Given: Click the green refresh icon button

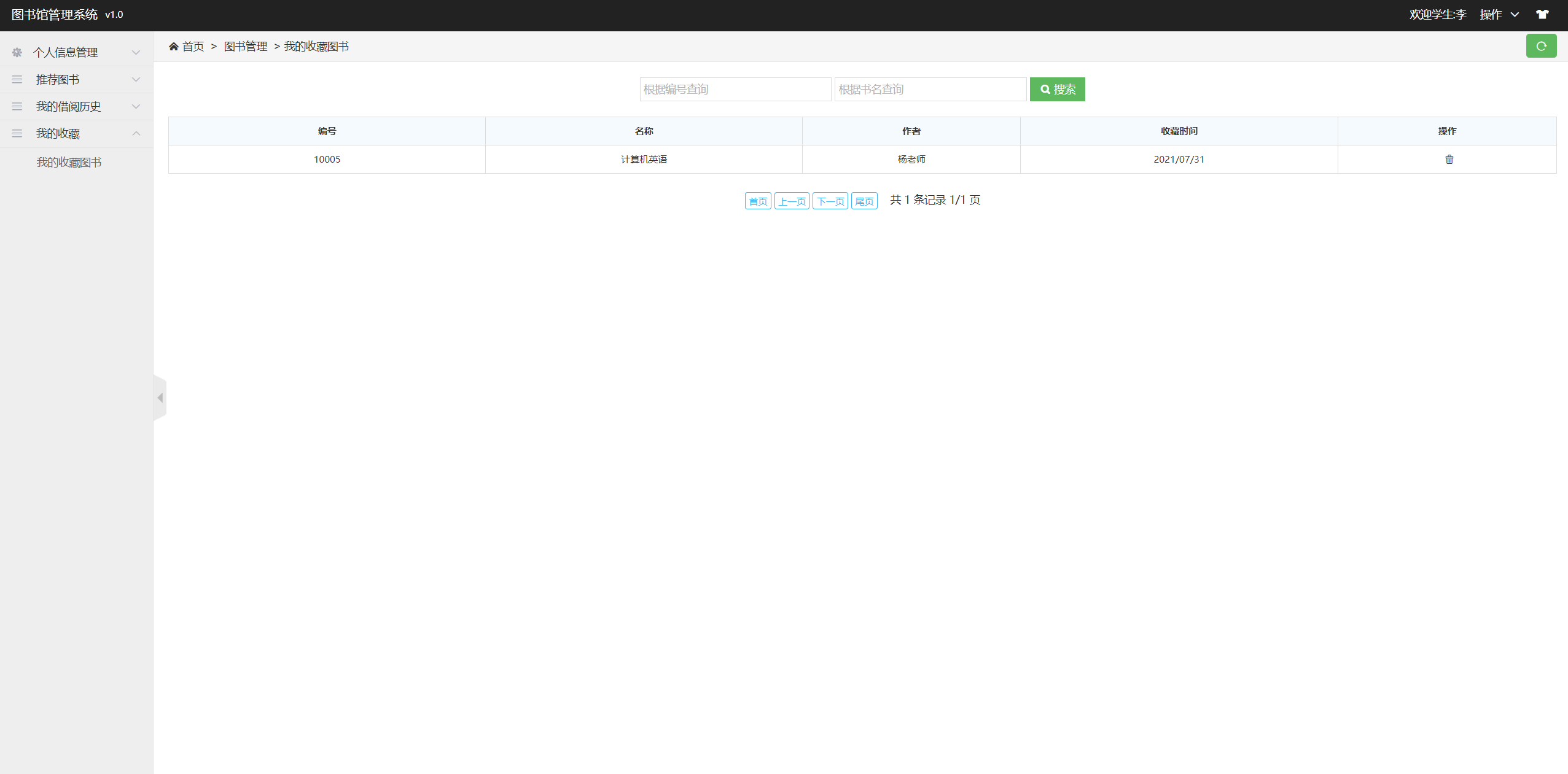Looking at the screenshot, I should pos(1540,46).
